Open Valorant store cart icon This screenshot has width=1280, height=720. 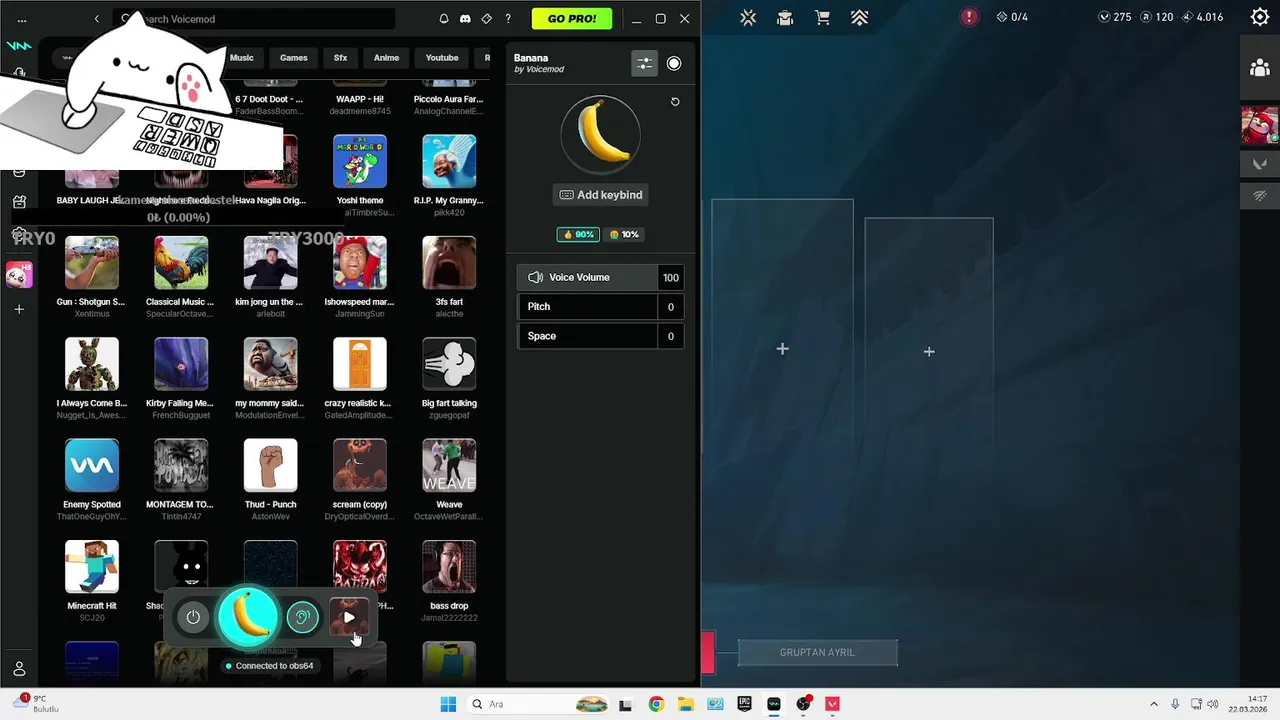[x=822, y=17]
